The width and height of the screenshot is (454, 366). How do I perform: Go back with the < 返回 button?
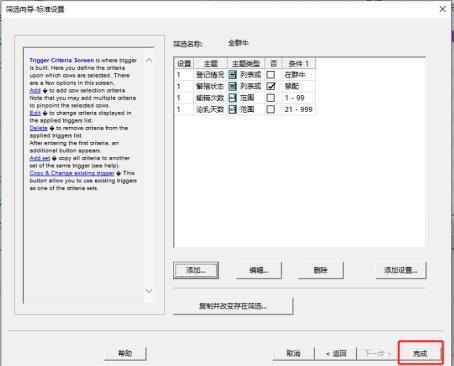[336, 353]
